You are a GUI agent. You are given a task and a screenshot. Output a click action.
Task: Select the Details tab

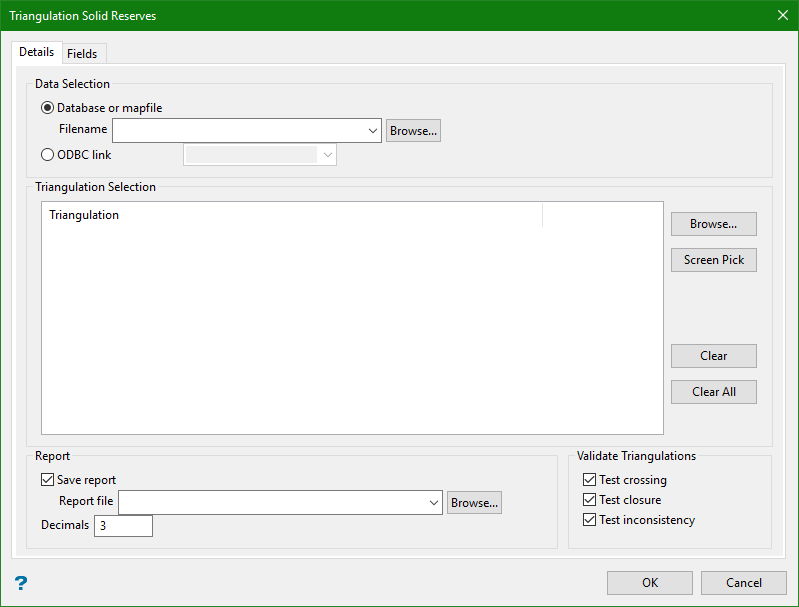(37, 52)
